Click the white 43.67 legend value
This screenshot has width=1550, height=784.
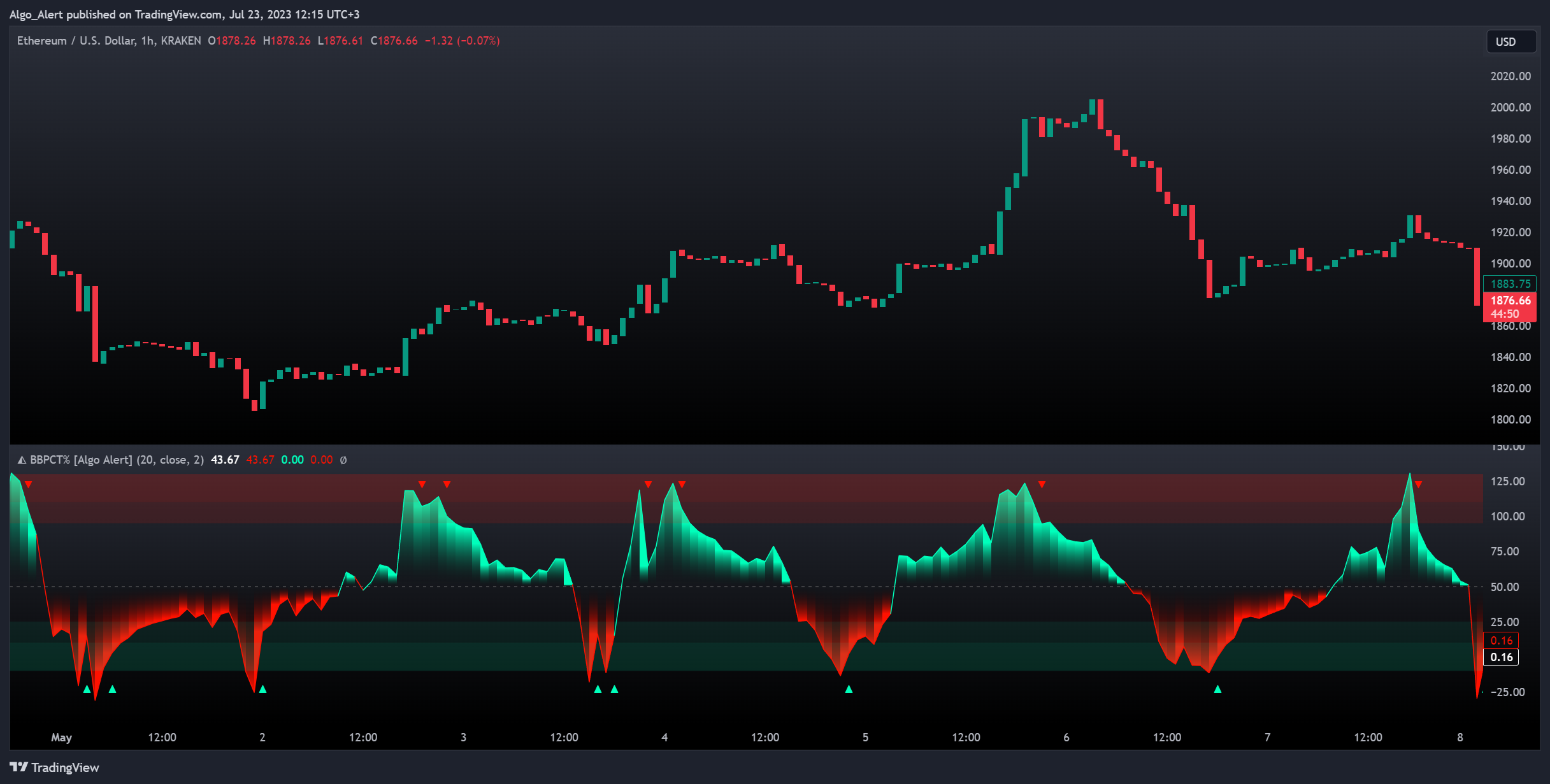pos(225,460)
